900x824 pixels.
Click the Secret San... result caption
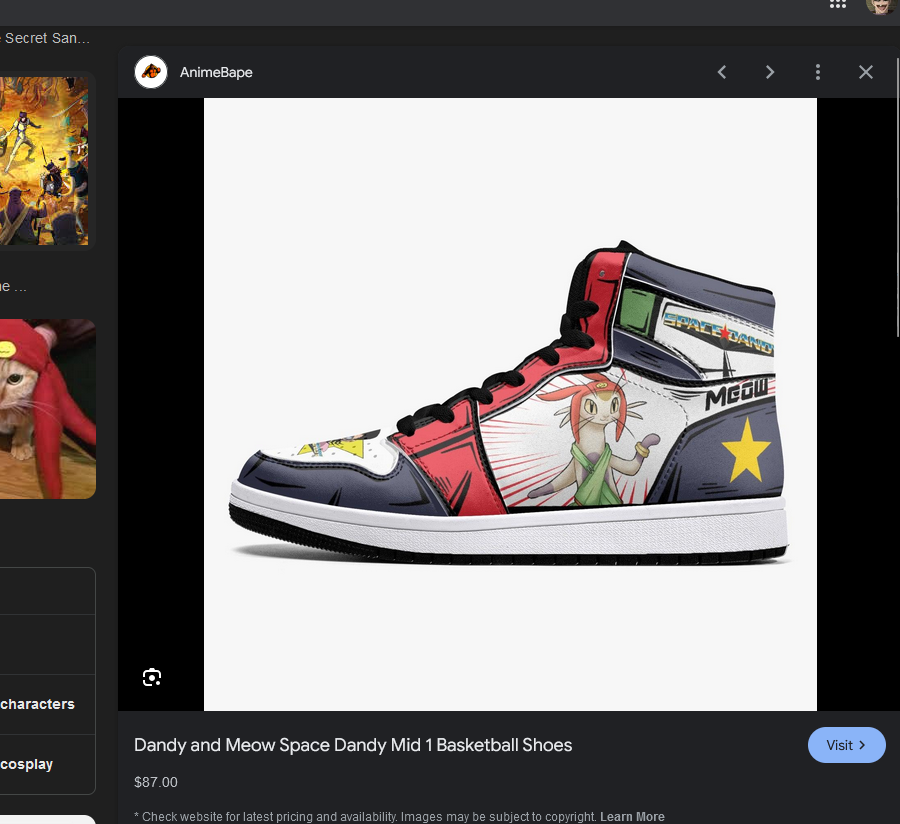[x=45, y=38]
